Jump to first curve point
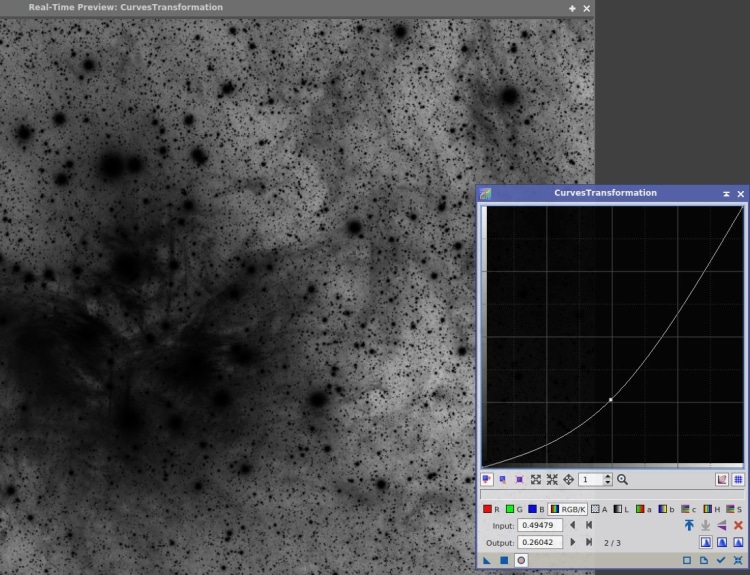Screen dimensions: 750x575 point(589,525)
